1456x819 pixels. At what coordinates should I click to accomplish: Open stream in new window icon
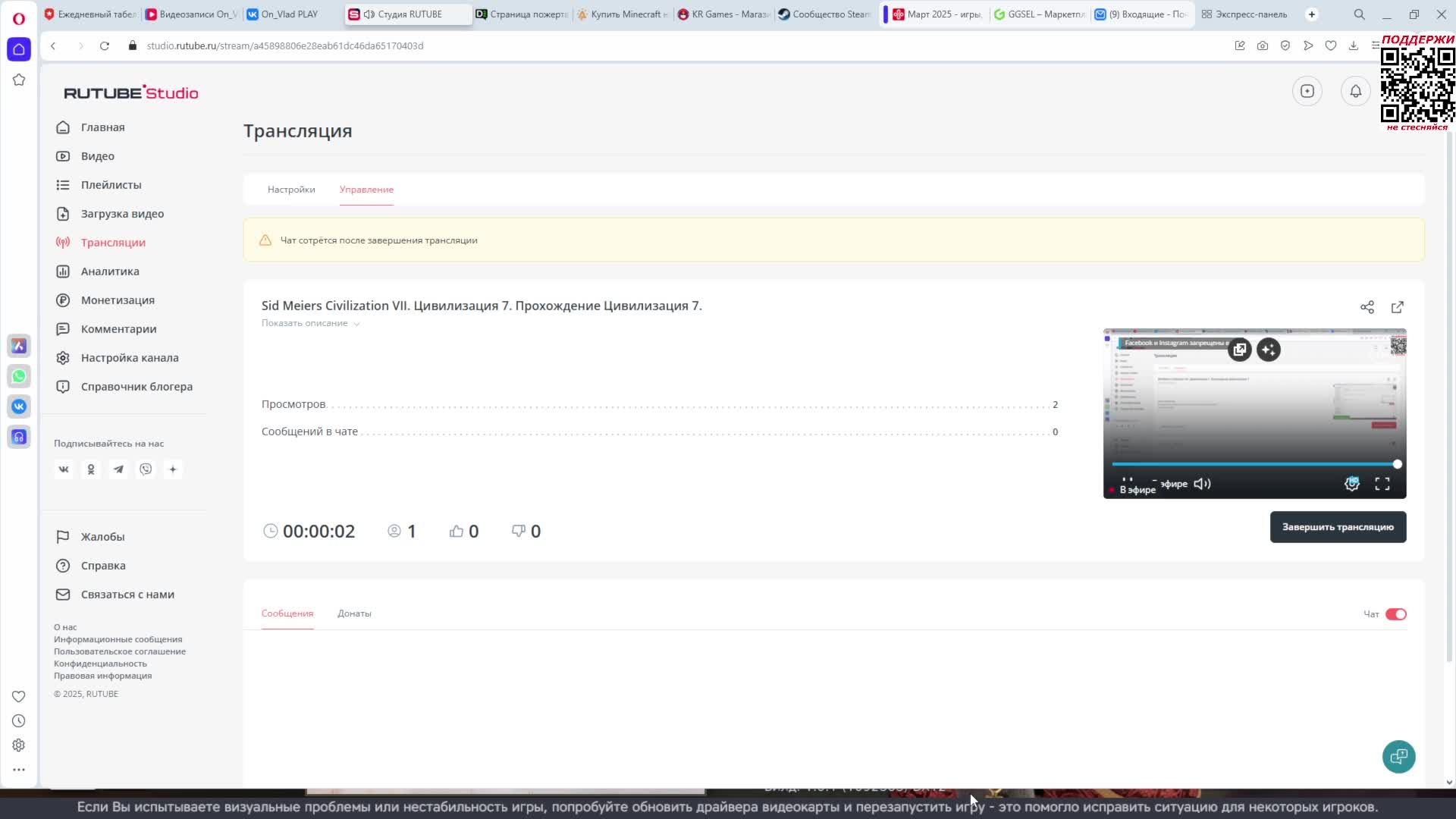tap(1398, 307)
